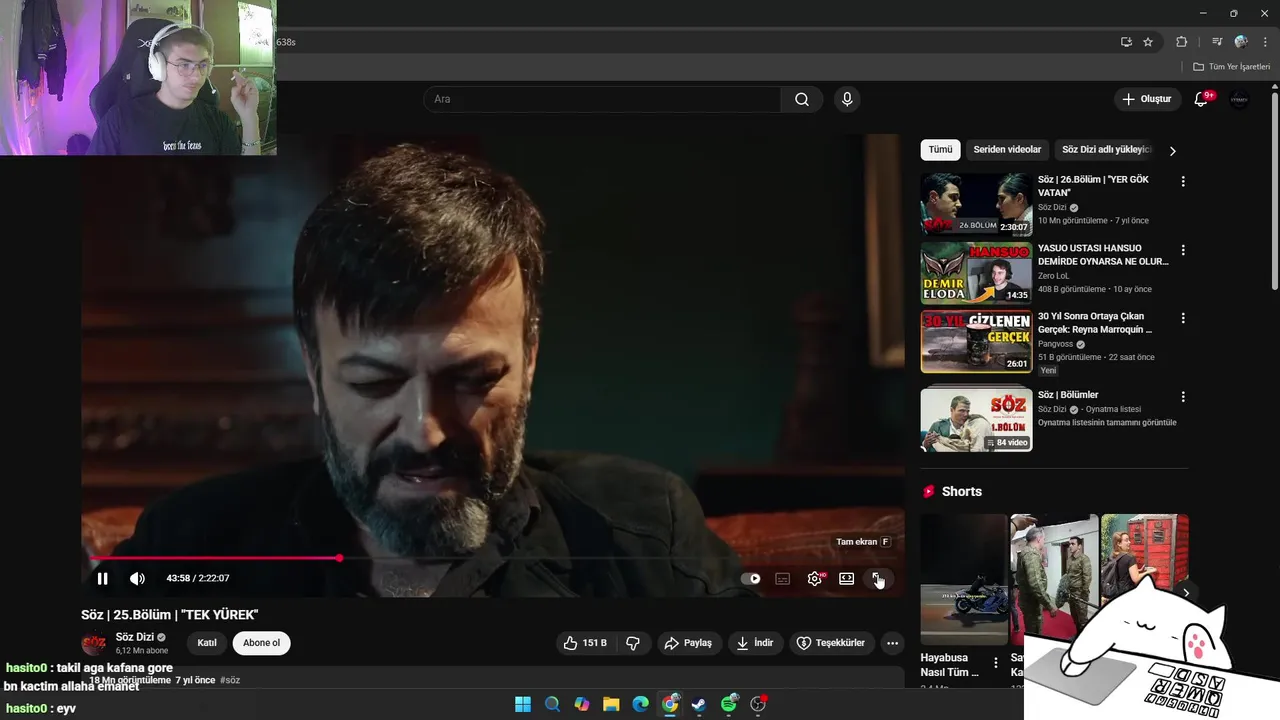Viewport: 1280px width, 720px height.
Task: Enter full screen mode
Action: point(877,578)
